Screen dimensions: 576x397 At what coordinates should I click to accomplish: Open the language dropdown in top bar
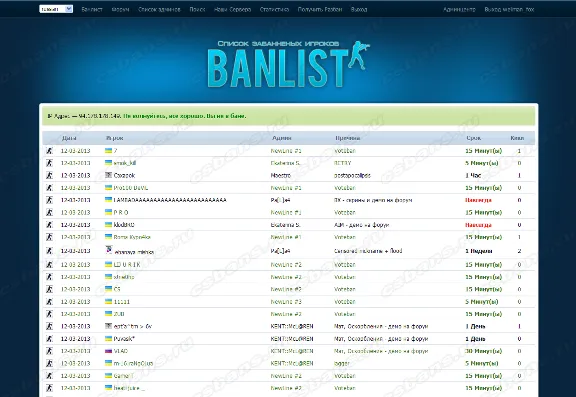coord(56,9)
